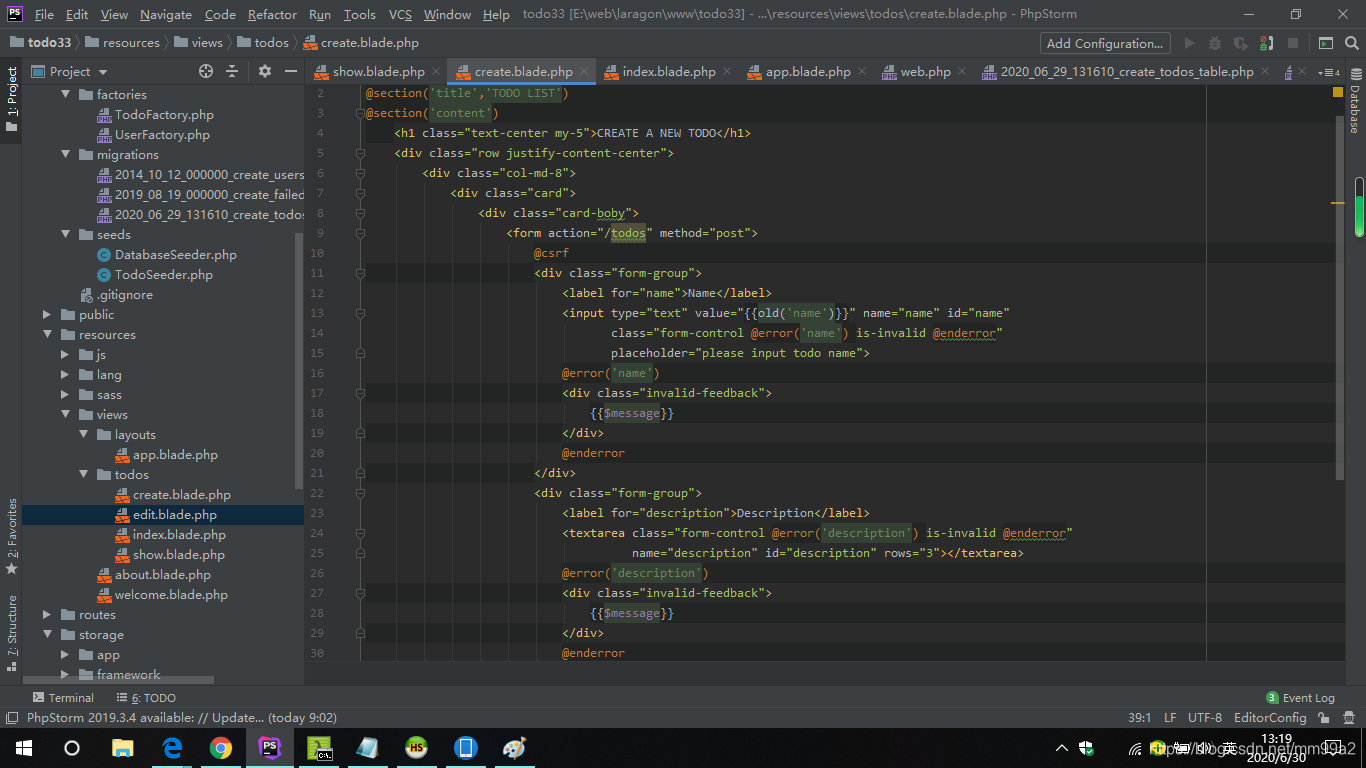The width and height of the screenshot is (1366, 768).
Task: Hide the Project panel with minus icon
Action: [x=291, y=71]
